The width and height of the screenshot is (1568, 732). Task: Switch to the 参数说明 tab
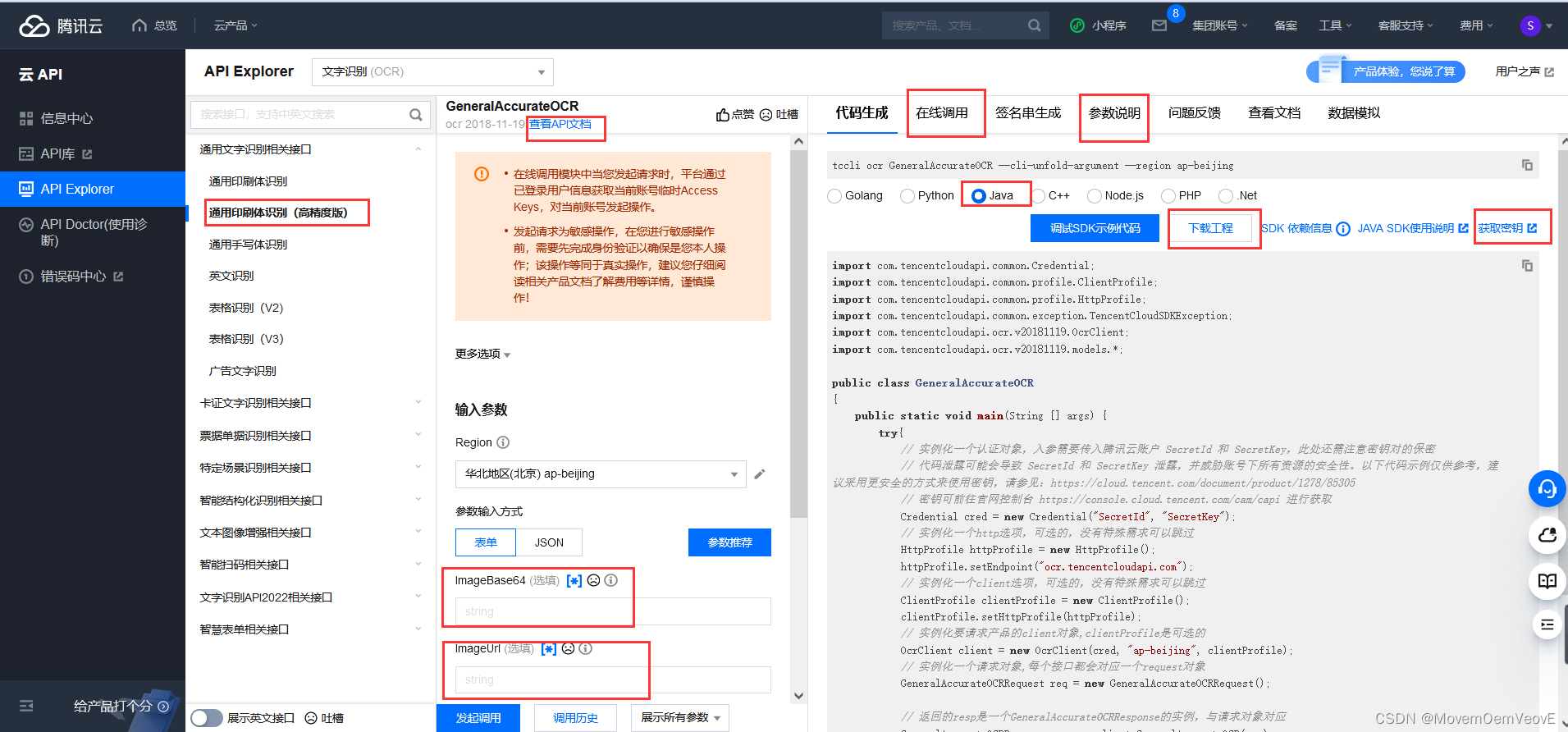click(x=1114, y=113)
